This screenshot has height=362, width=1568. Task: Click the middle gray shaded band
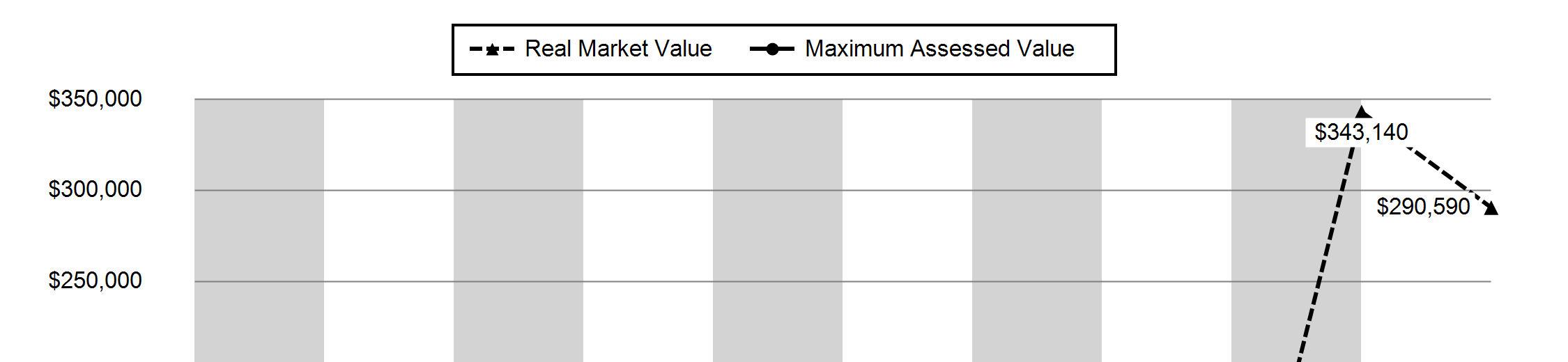tap(778, 230)
